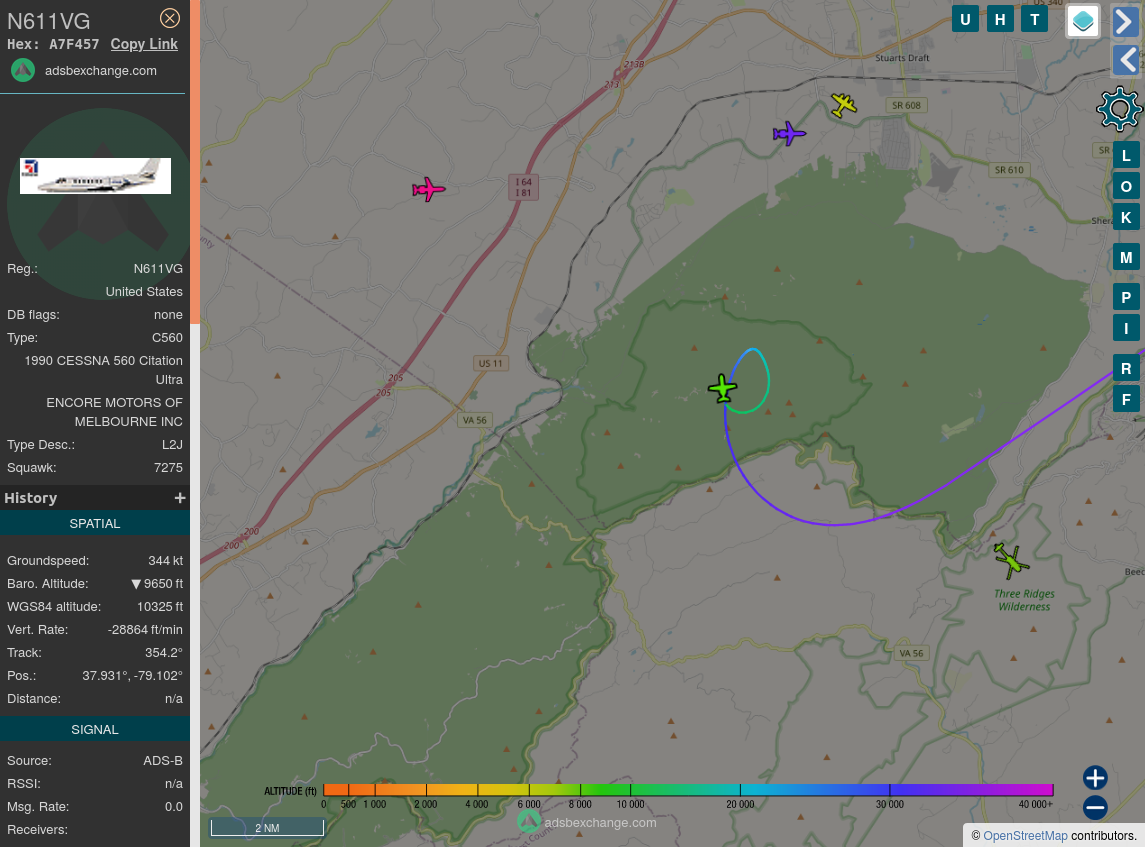Click the Source value ADS-B
The width and height of the screenshot is (1145, 847).
pyautogui.click(x=163, y=761)
